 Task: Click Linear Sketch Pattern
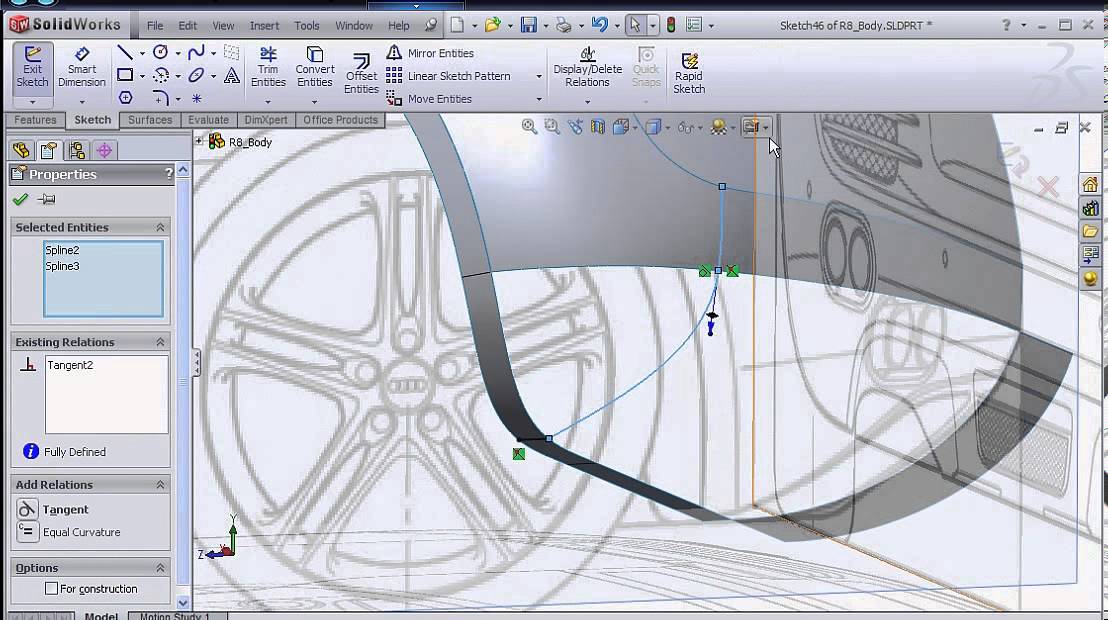tap(449, 76)
